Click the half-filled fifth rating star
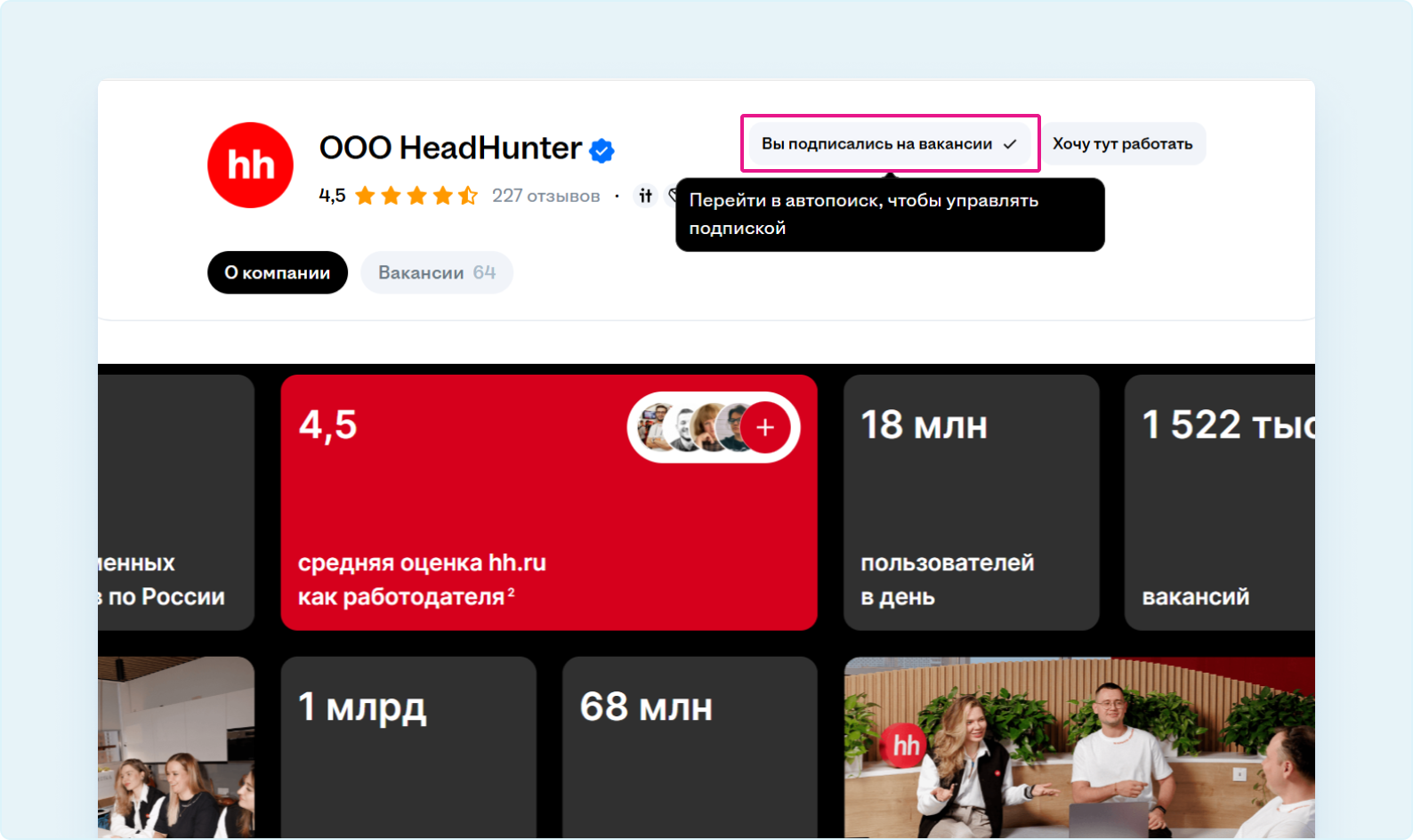This screenshot has height=840, width=1413. (468, 196)
